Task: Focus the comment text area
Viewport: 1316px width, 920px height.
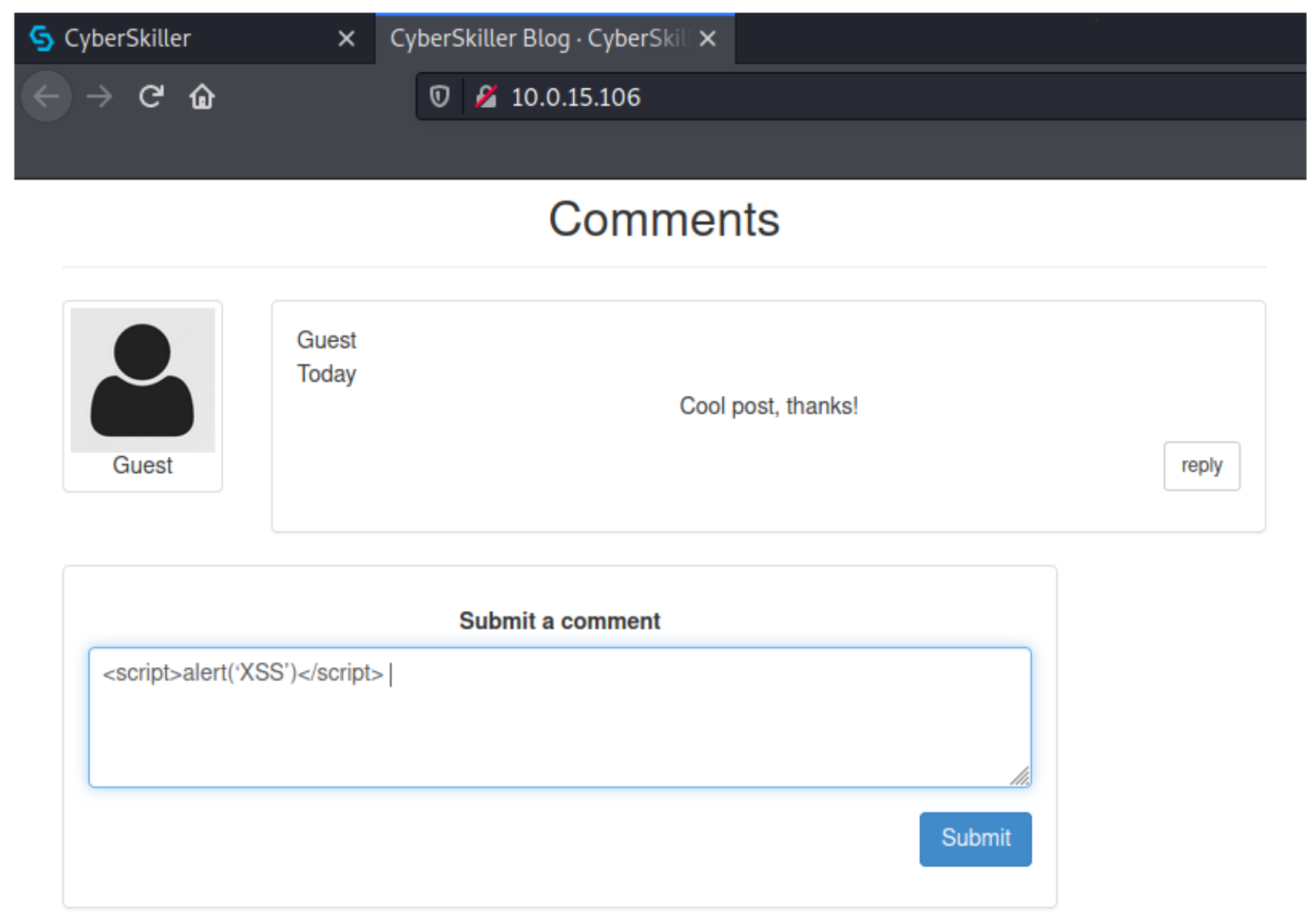Action: (x=559, y=724)
